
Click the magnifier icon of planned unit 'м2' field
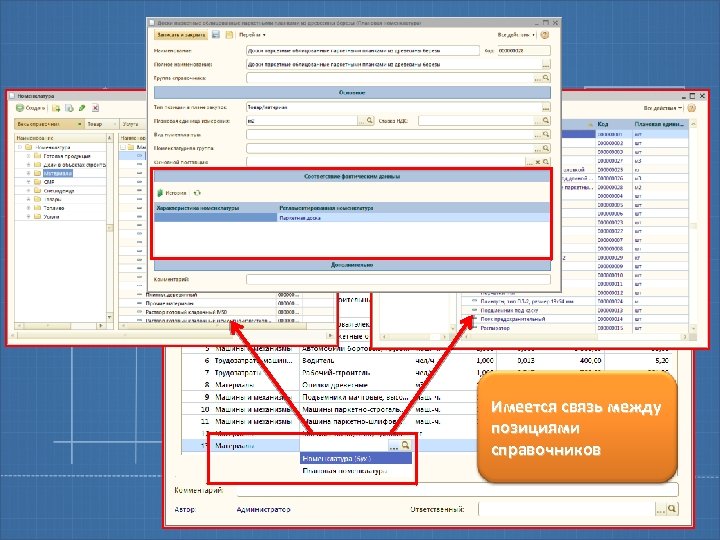(x=369, y=121)
